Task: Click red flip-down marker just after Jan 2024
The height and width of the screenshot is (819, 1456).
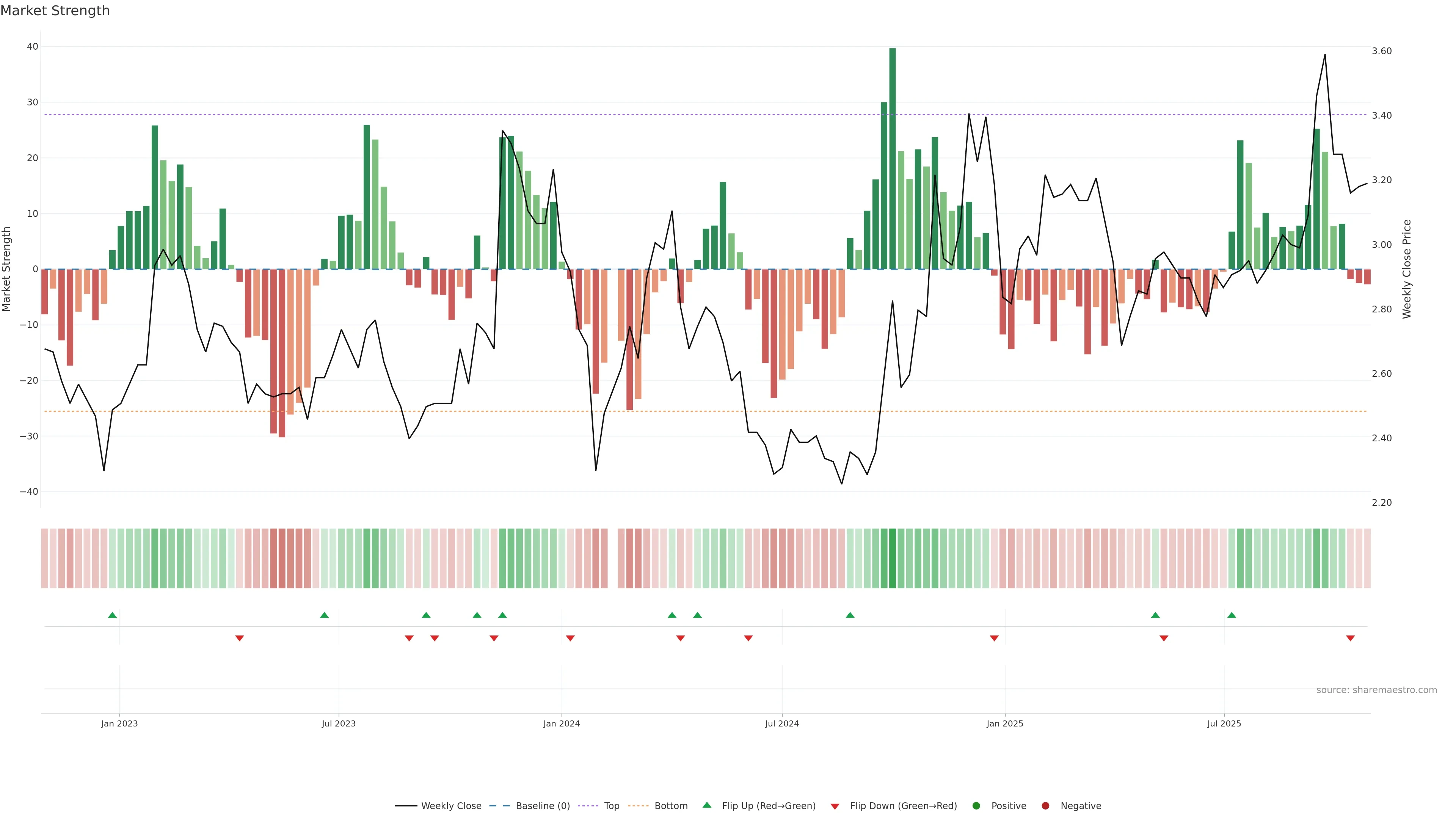Action: 570,638
